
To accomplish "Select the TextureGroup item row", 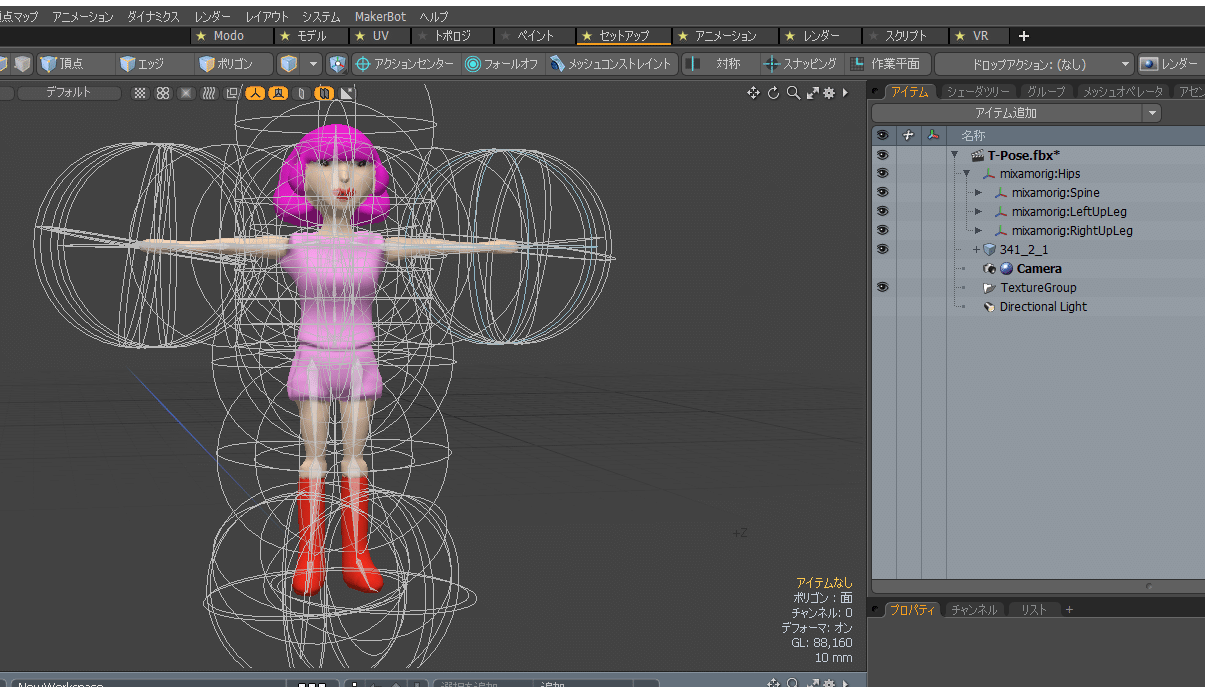I will point(1038,288).
